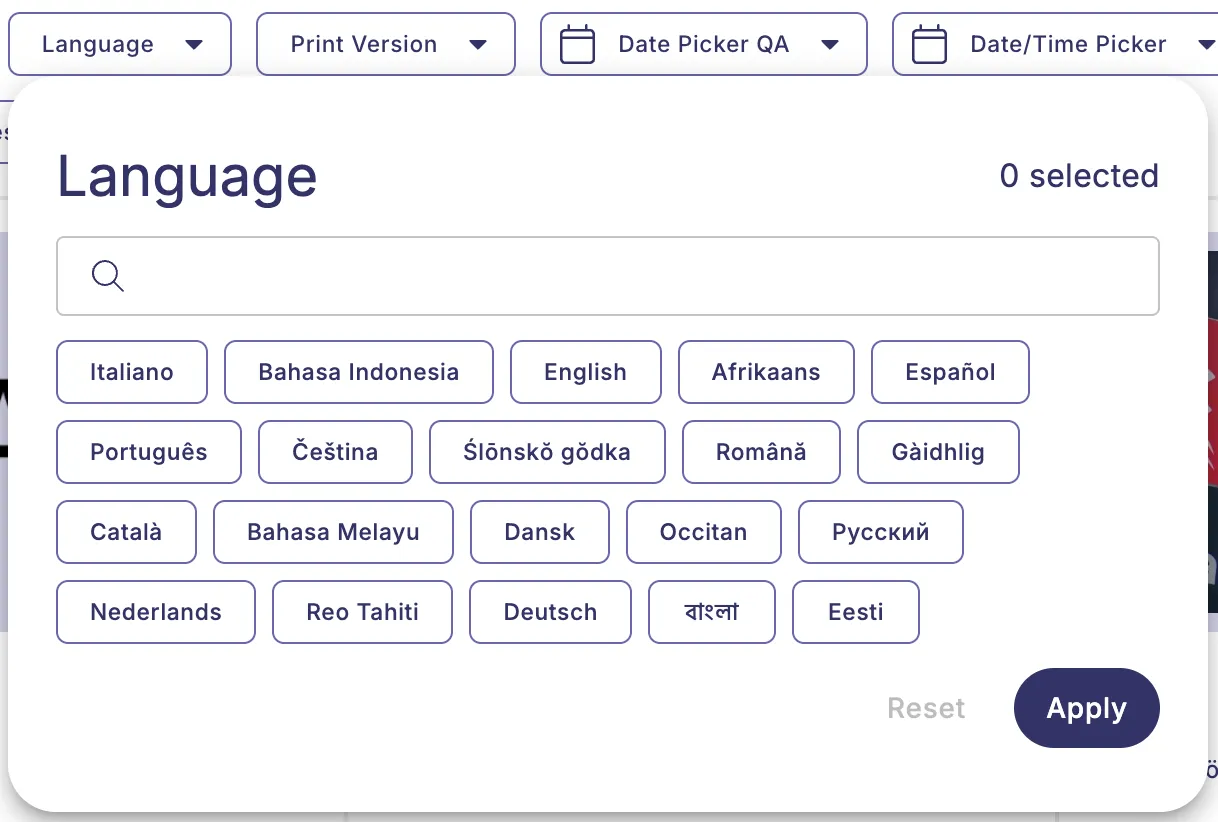Select the Ślōnskŏ gŏdka chip
This screenshot has width=1218, height=822.
[547, 452]
